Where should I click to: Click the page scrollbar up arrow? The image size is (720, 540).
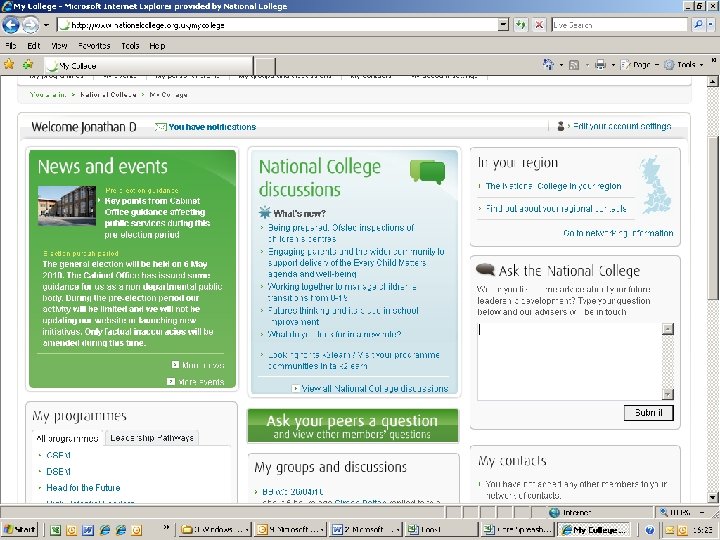click(713, 81)
